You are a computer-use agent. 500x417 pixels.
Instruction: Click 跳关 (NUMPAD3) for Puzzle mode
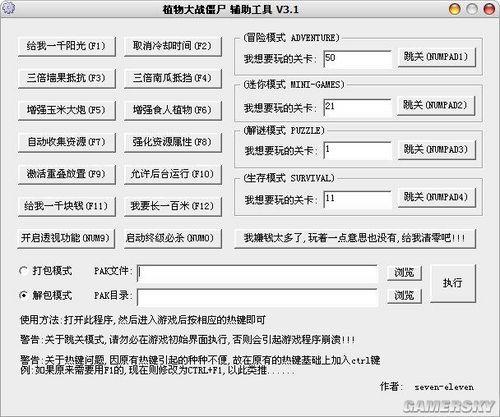coord(436,150)
